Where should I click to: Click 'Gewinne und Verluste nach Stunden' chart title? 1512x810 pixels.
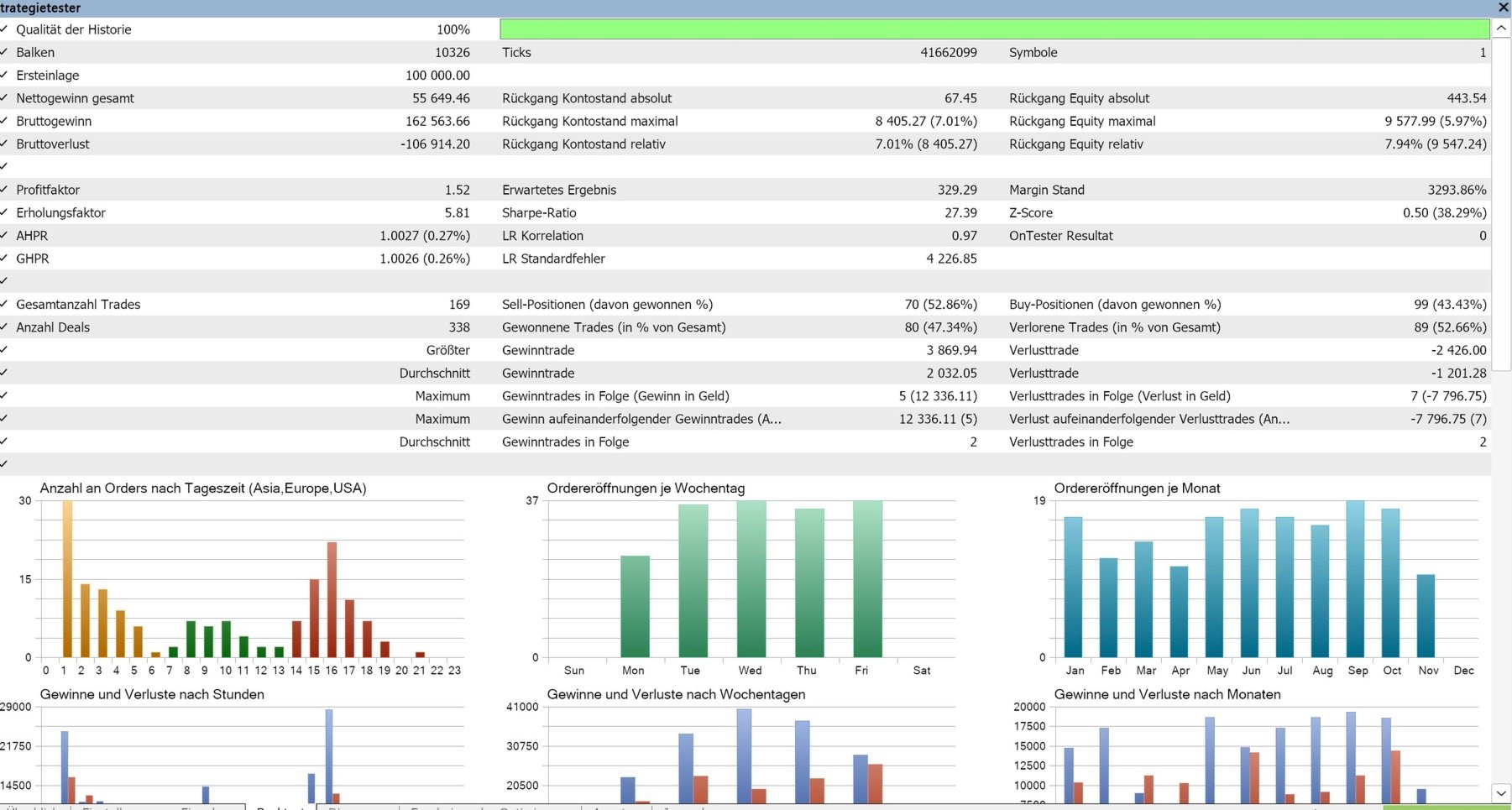[x=152, y=695]
